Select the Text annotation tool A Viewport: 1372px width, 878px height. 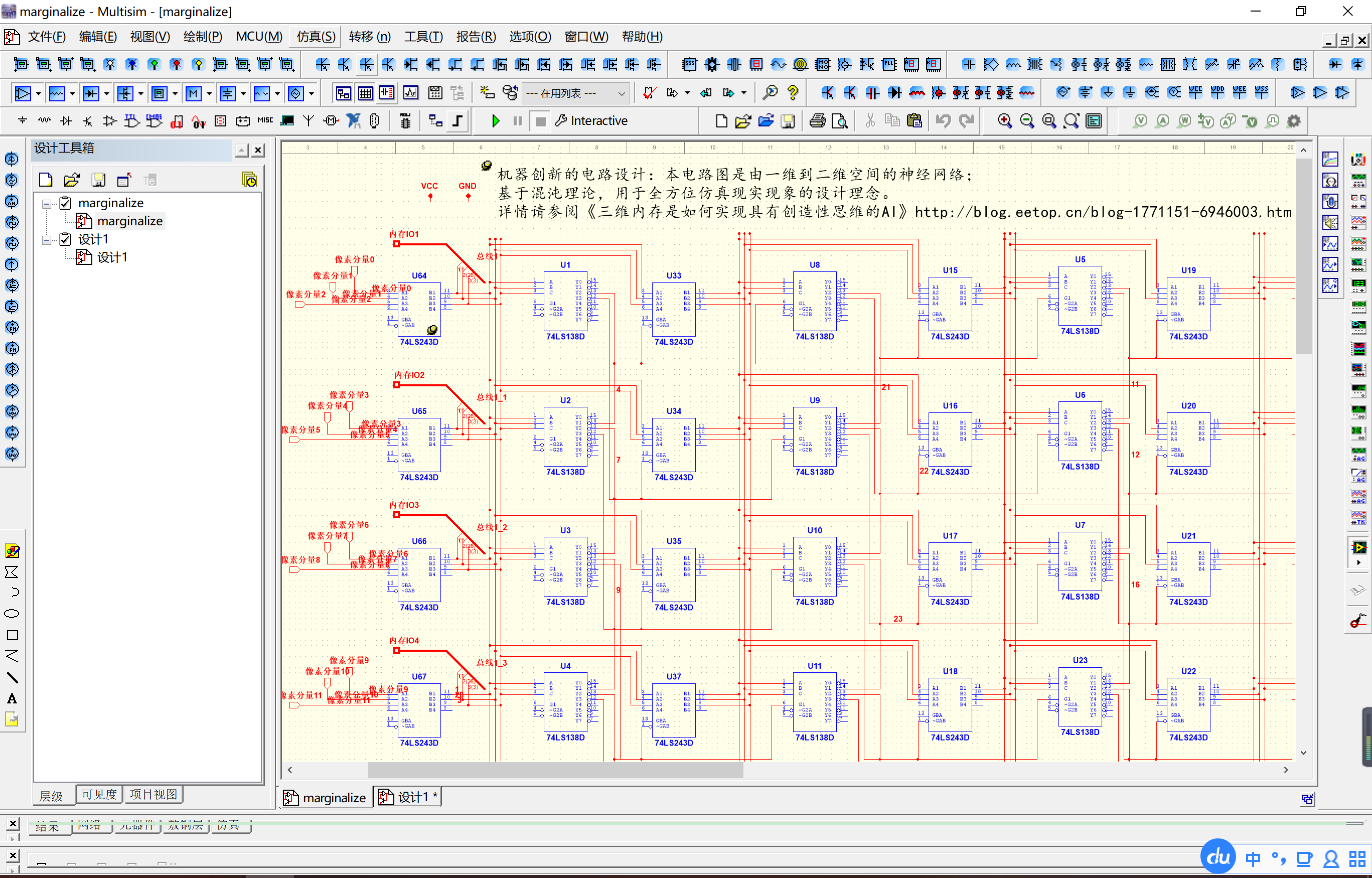click(12, 699)
